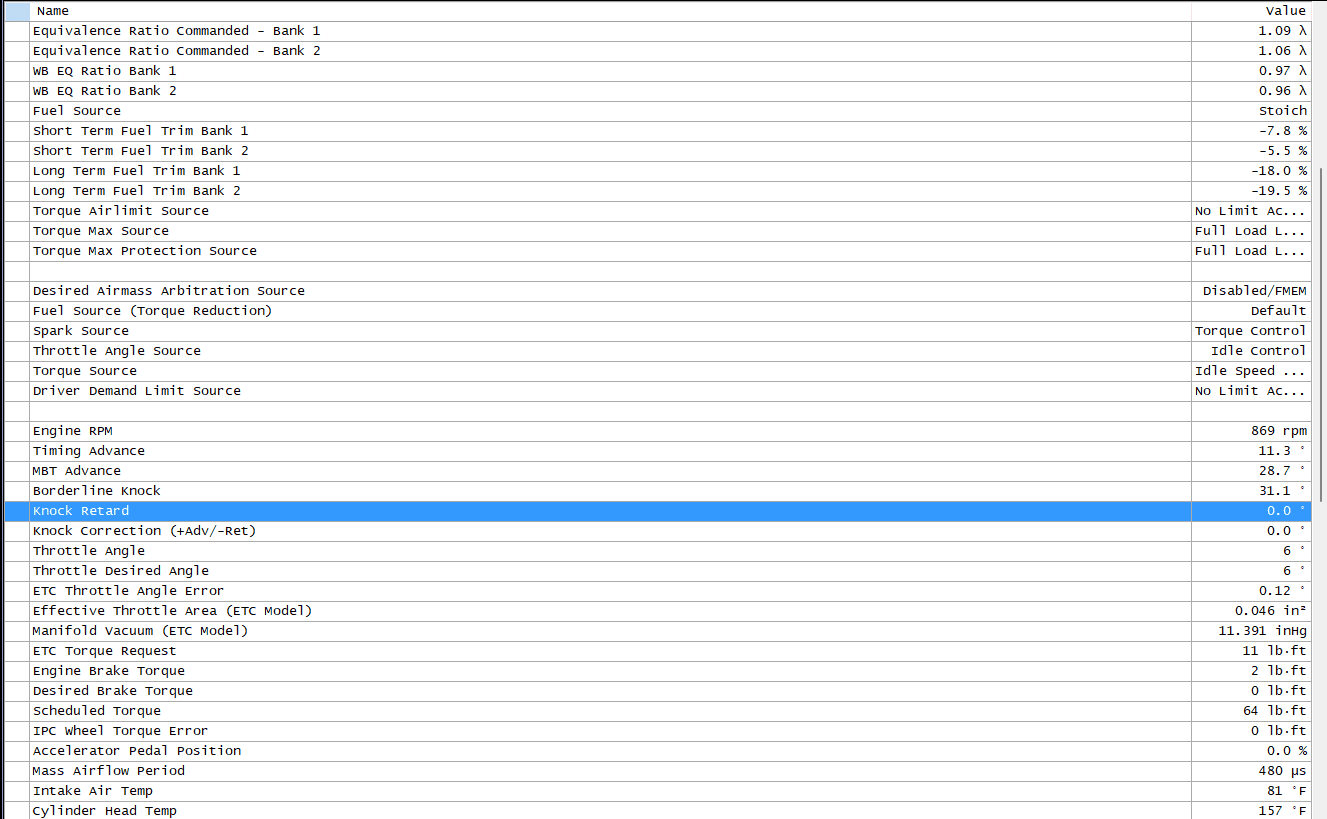Viewport: 1327px width, 819px height.
Task: Select the Fuel Source (Torque Reduction) row
Action: click(658, 311)
